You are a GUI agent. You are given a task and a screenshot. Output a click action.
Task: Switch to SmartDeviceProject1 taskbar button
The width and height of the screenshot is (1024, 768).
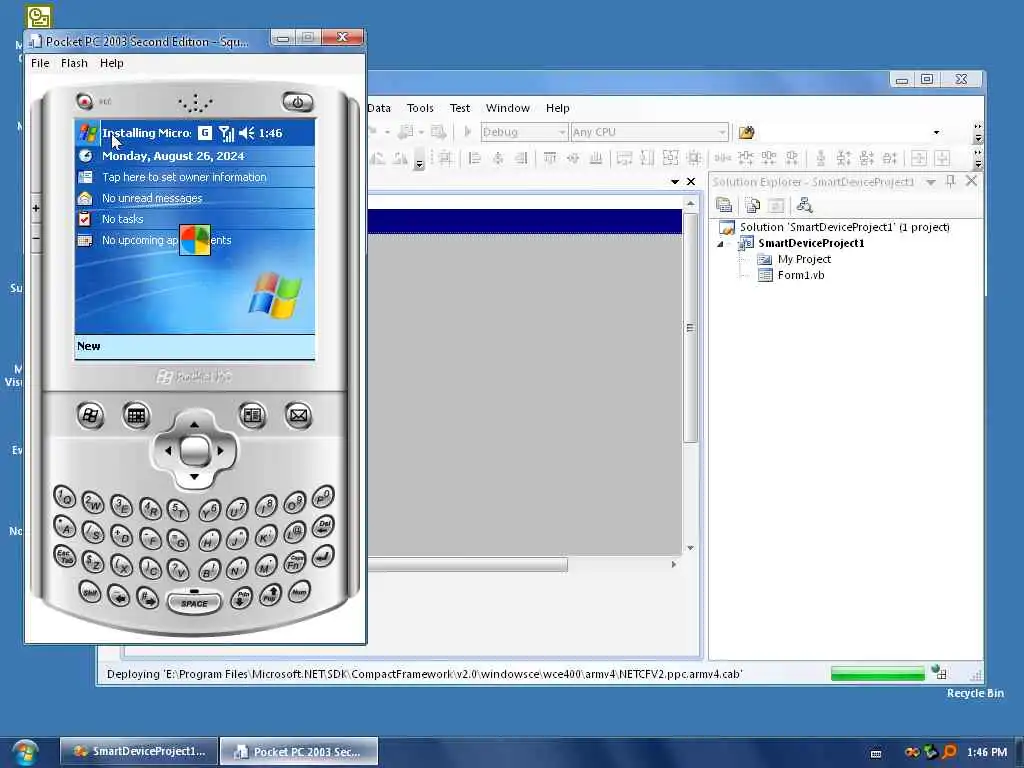[x=138, y=752]
